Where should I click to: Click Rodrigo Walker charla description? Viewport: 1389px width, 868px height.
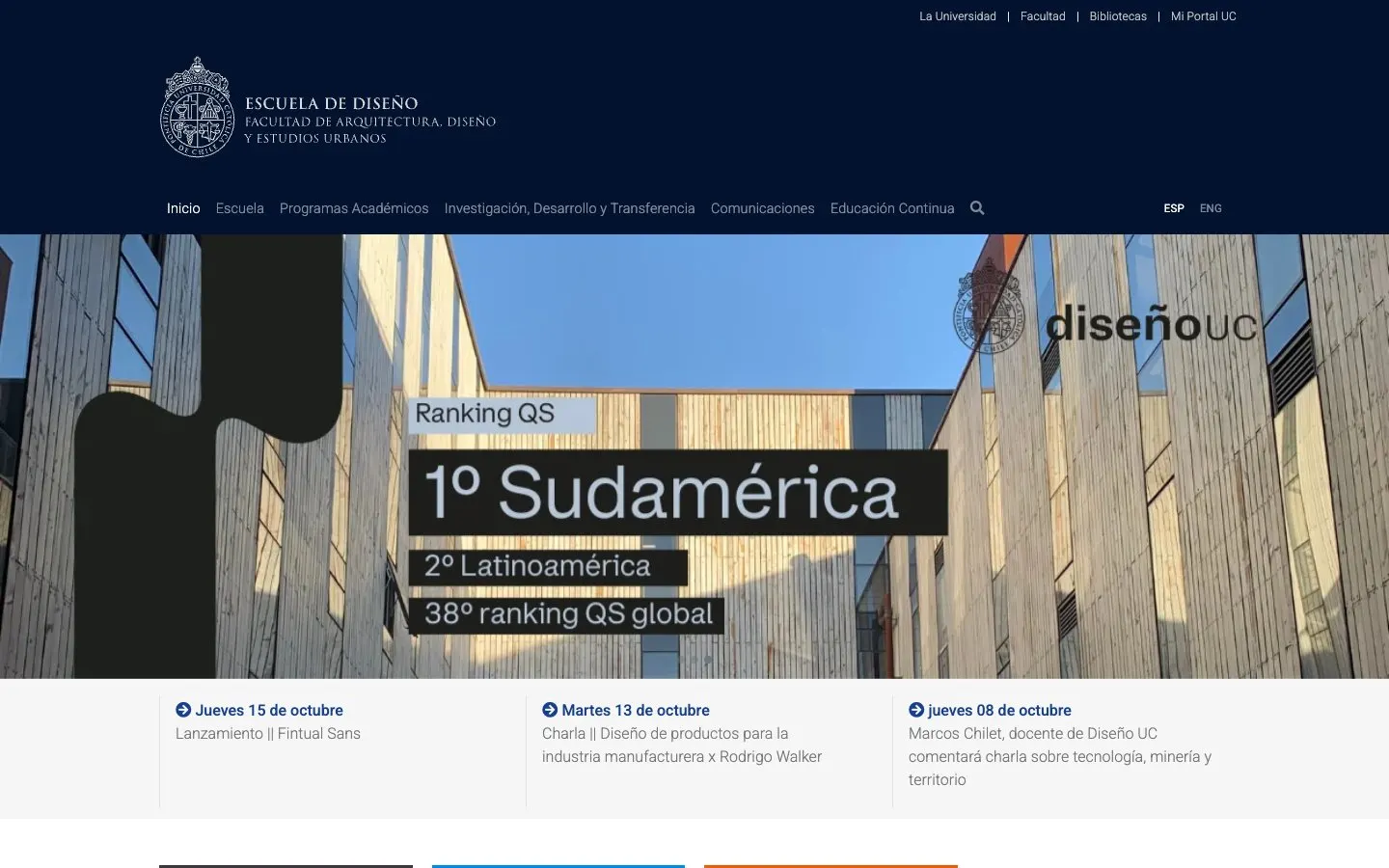point(682,745)
